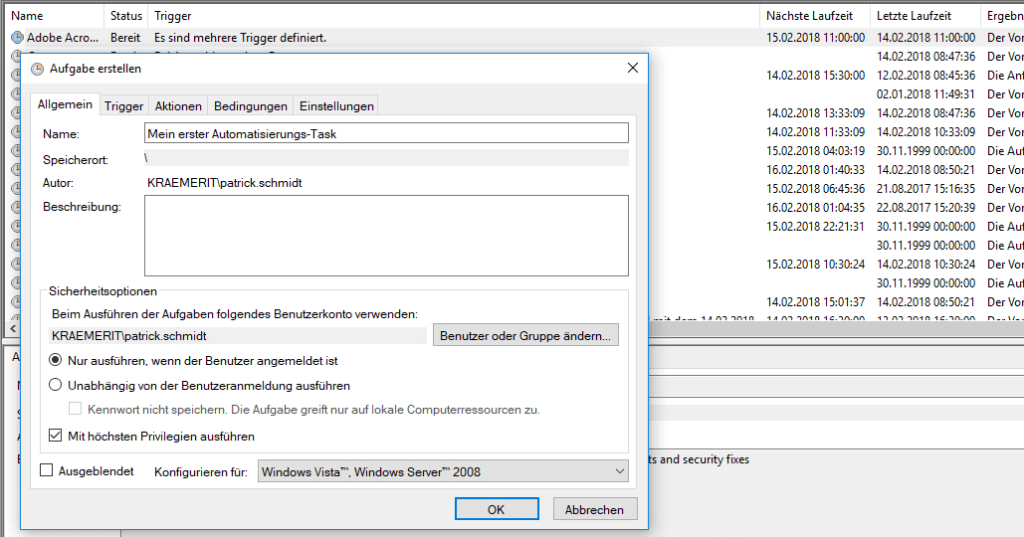This screenshot has width=1024, height=537.
Task: Toggle Kennwort nicht speichern checkbox
Action: (75, 409)
